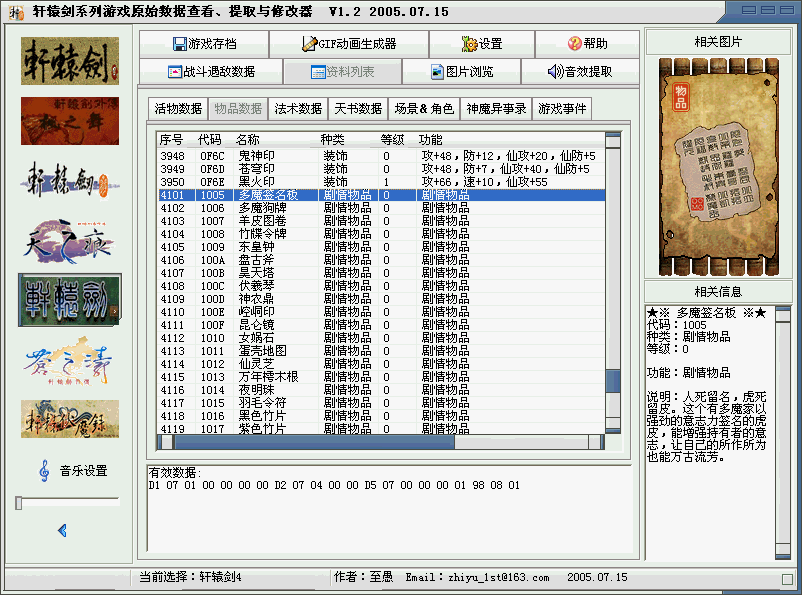Select row 昆仑镜
This screenshot has width=802, height=595.
pyautogui.click(x=381, y=325)
